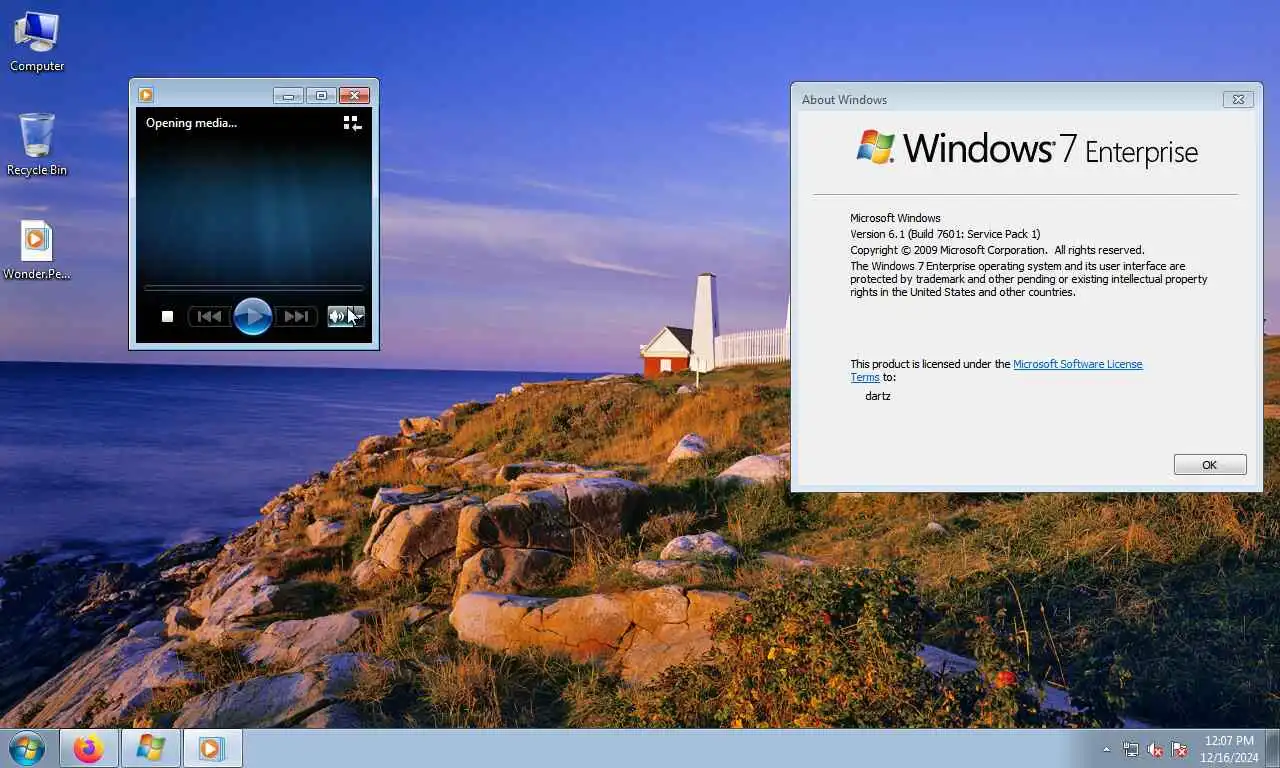Switch Media Player to Library view
The height and width of the screenshot is (768, 1280).
pyautogui.click(x=352, y=123)
